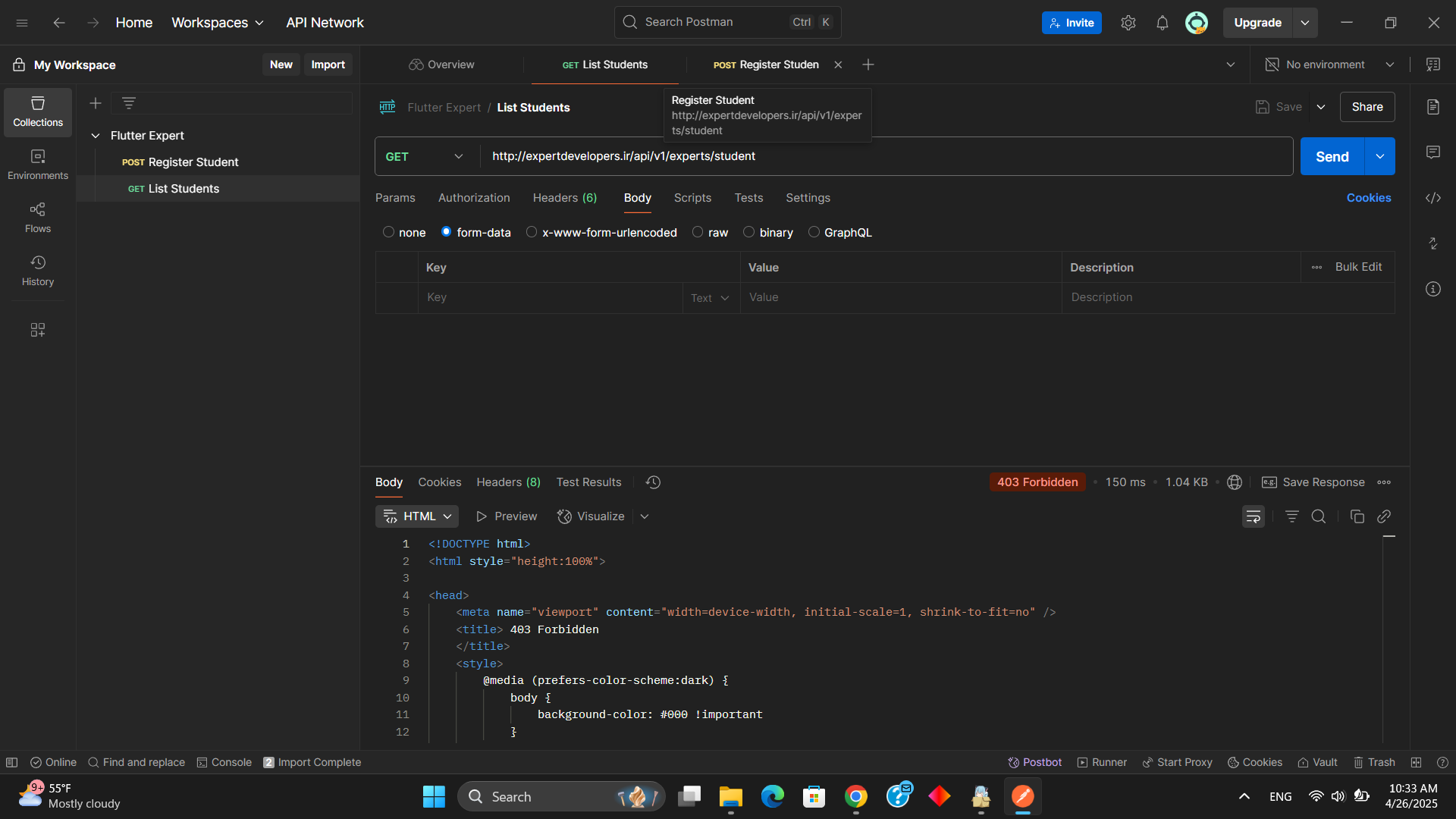Open the Text key type dropdown
This screenshot has width=1456, height=819.
(x=711, y=298)
